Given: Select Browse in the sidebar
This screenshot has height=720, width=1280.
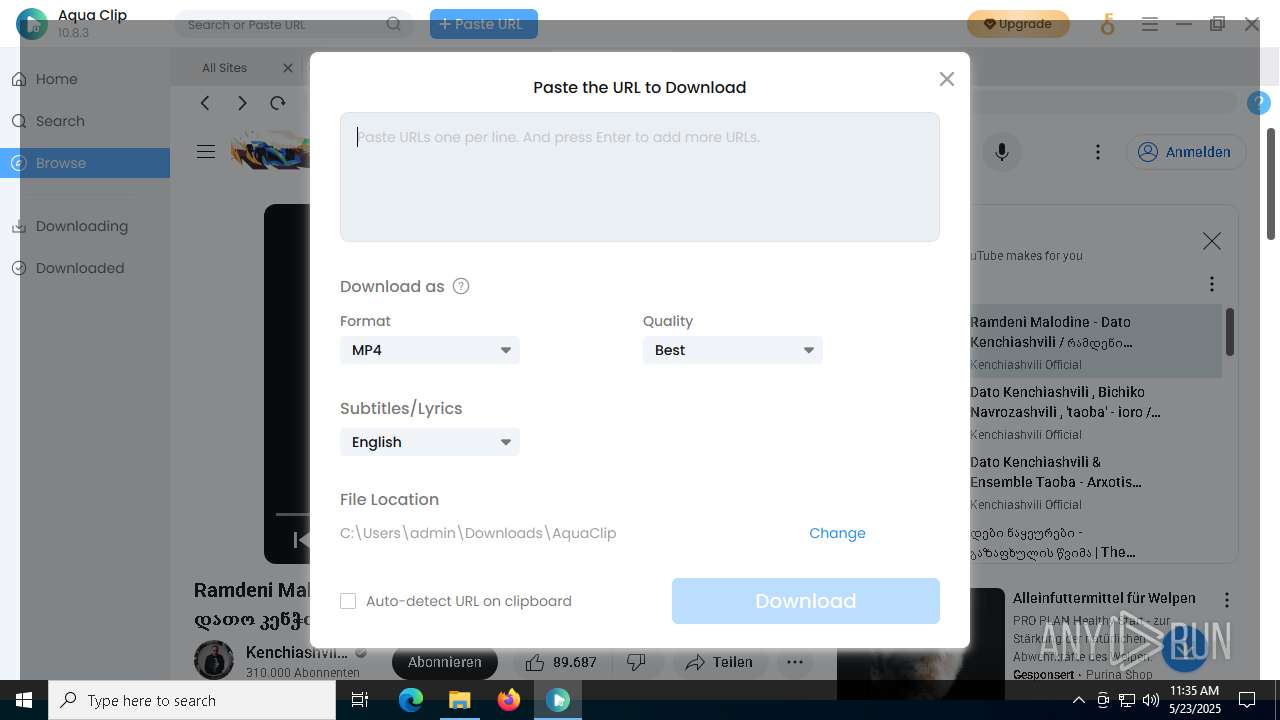Looking at the screenshot, I should coord(85,163).
